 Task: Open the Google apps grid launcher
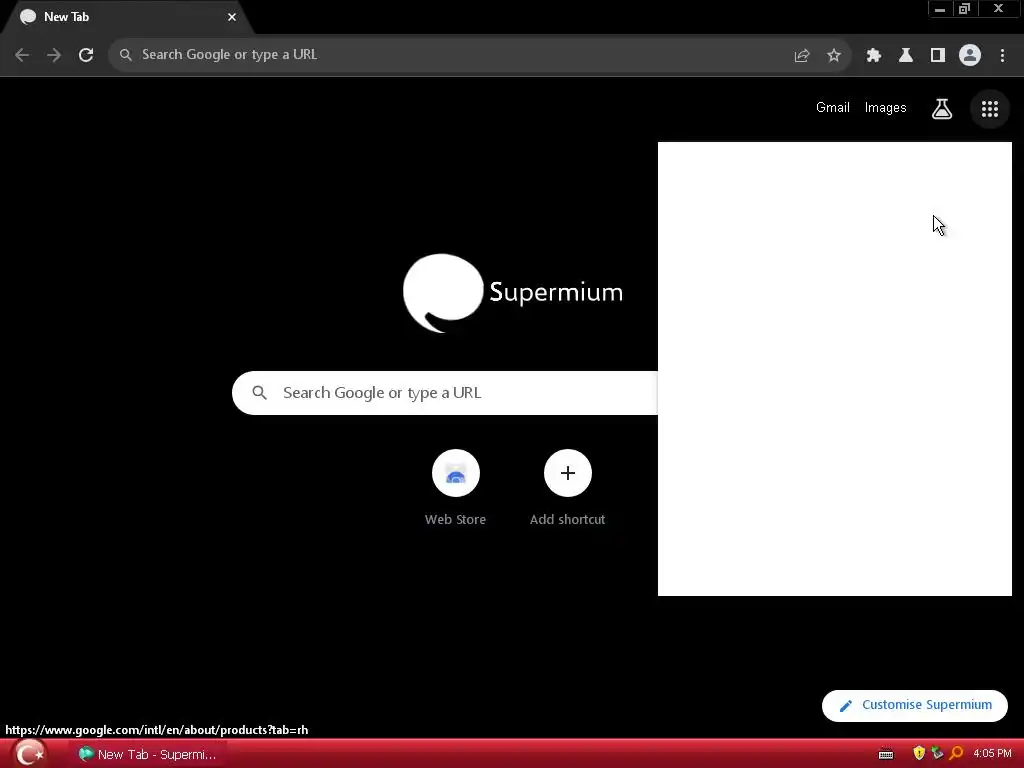[989, 109]
